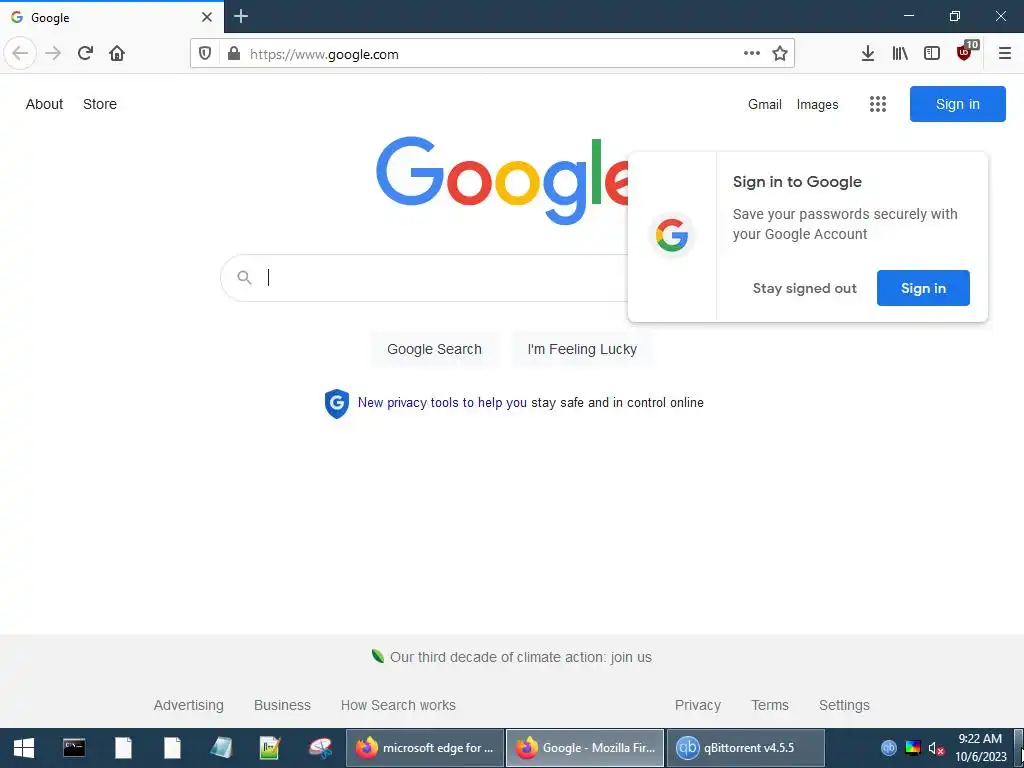
Task: Open the Advertising footer link
Action: (189, 705)
